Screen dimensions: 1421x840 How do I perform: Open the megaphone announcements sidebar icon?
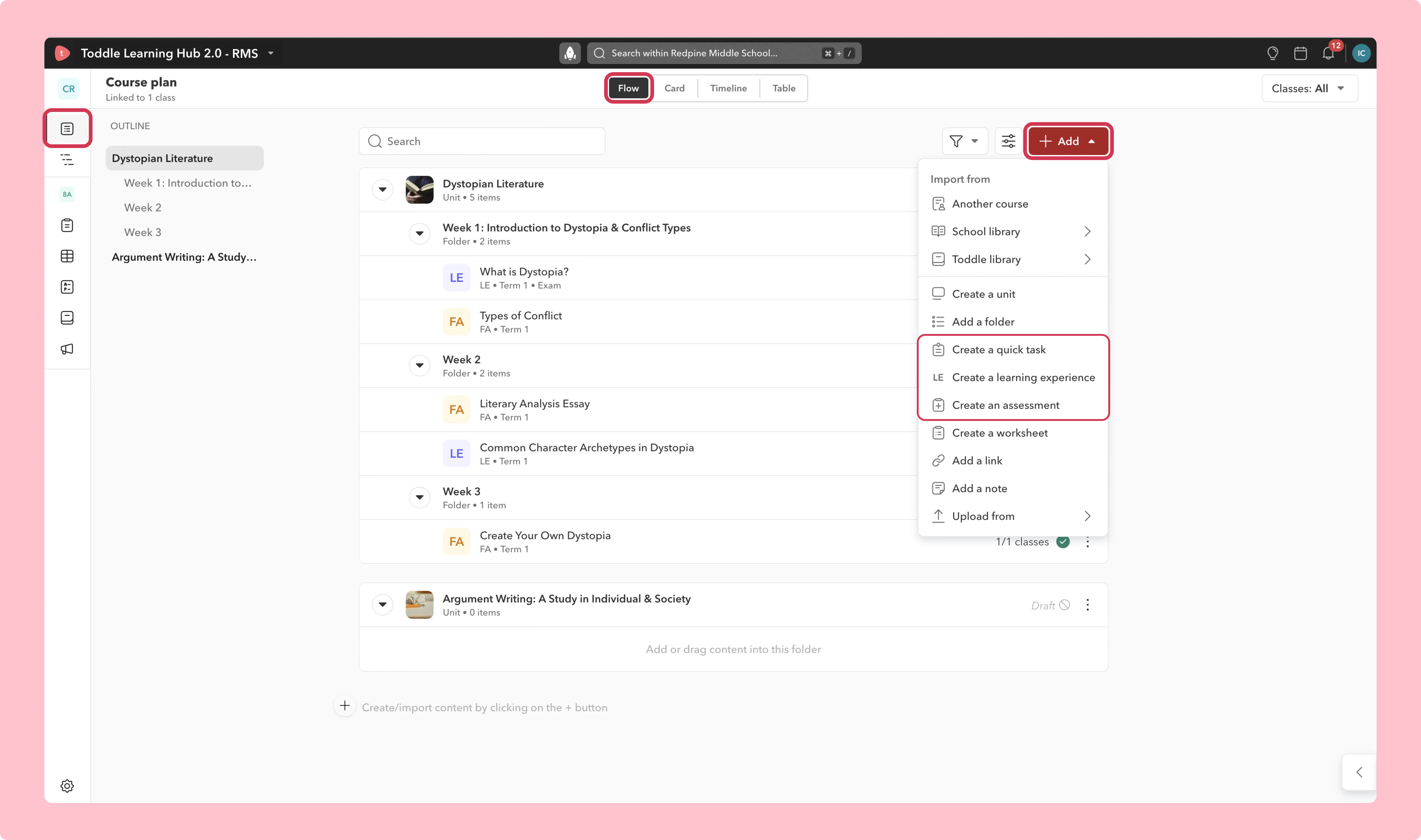click(67, 349)
